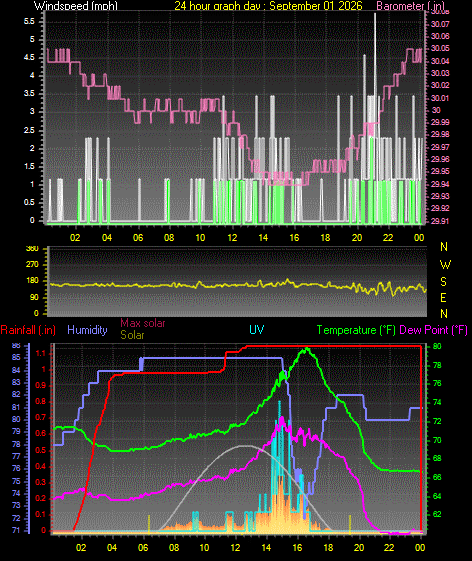Click temperature scale value 72
The image size is (472, 561).
point(437,421)
